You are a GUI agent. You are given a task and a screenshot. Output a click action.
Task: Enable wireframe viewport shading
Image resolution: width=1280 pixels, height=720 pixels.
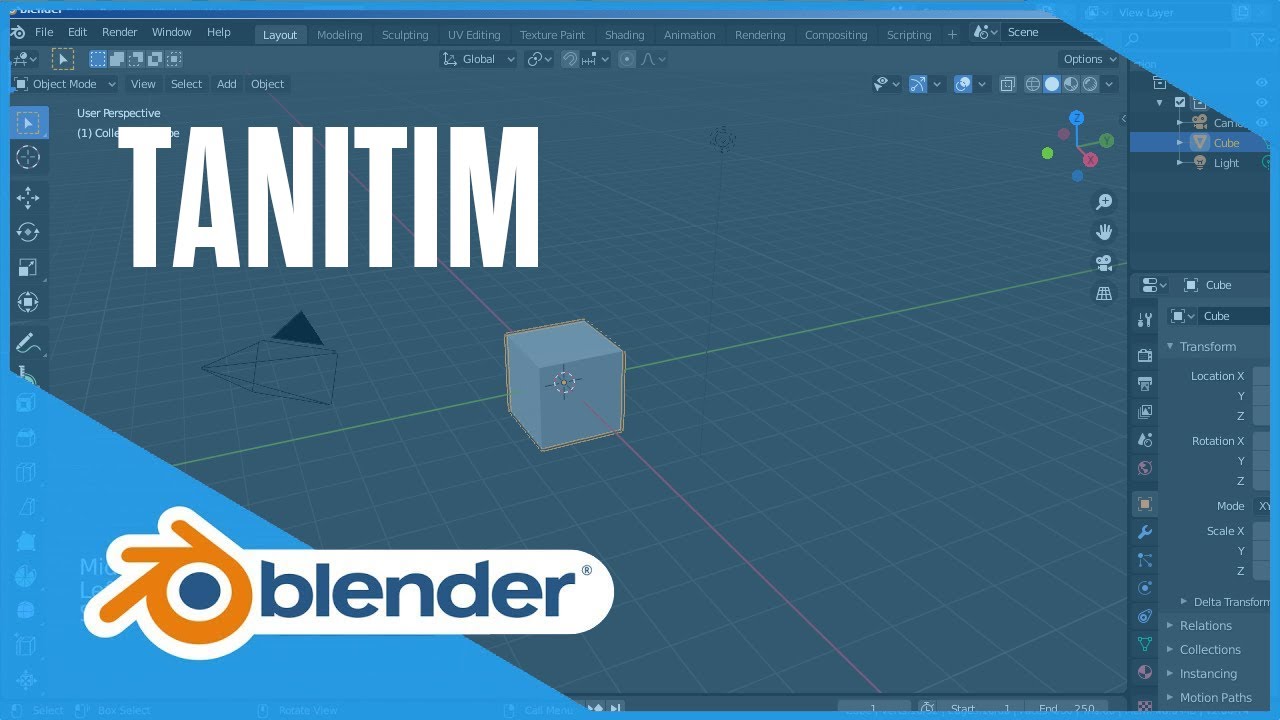pyautogui.click(x=1033, y=84)
